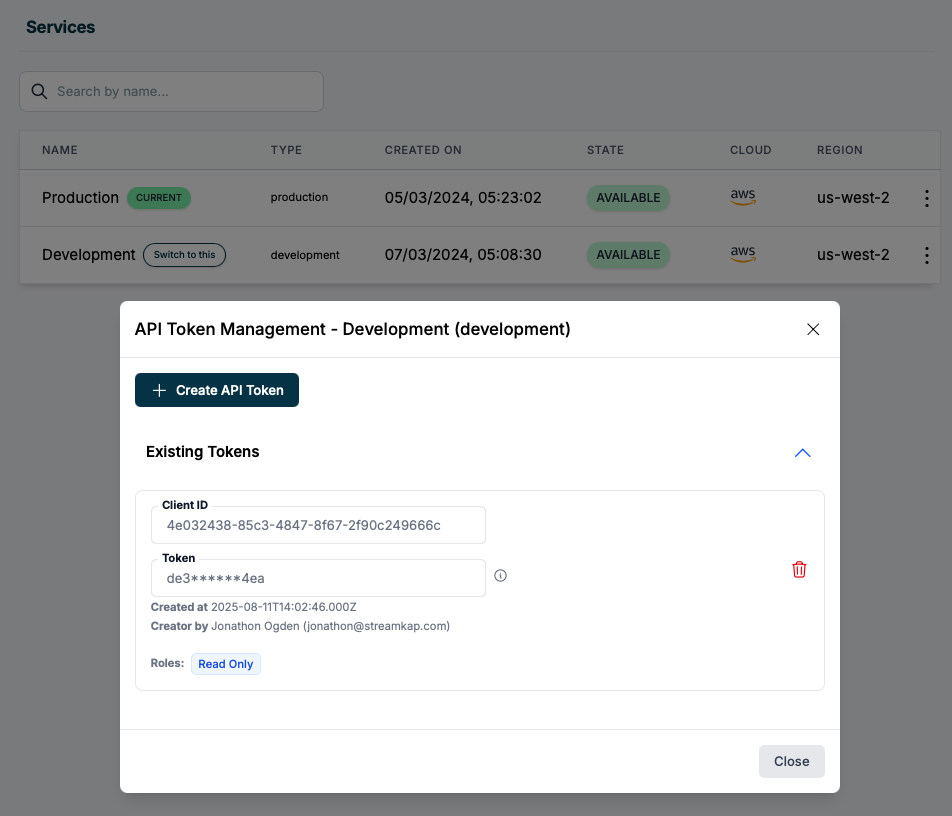This screenshot has width=952, height=816.
Task: Open the Production row's three-dot menu
Action: 926,198
